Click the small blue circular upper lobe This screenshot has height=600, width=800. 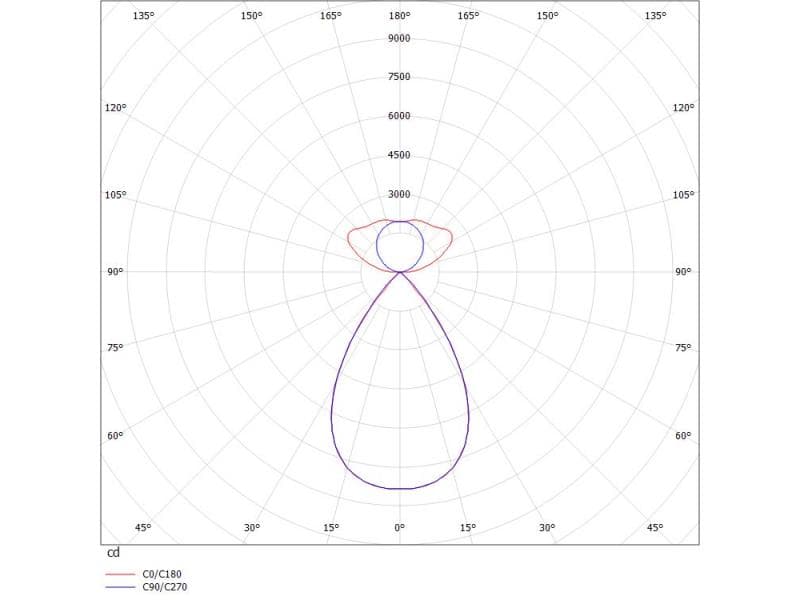377,245
